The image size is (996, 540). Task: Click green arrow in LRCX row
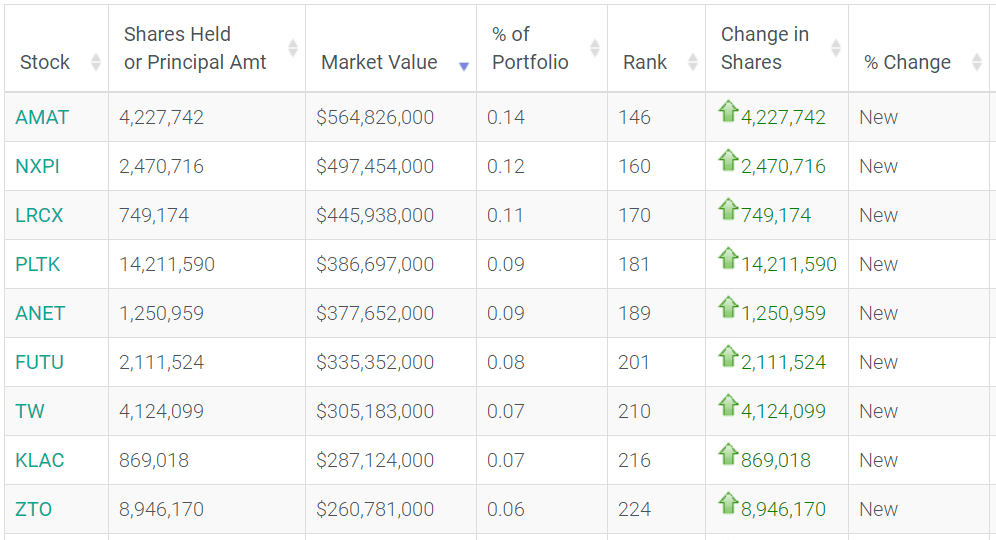click(x=728, y=210)
